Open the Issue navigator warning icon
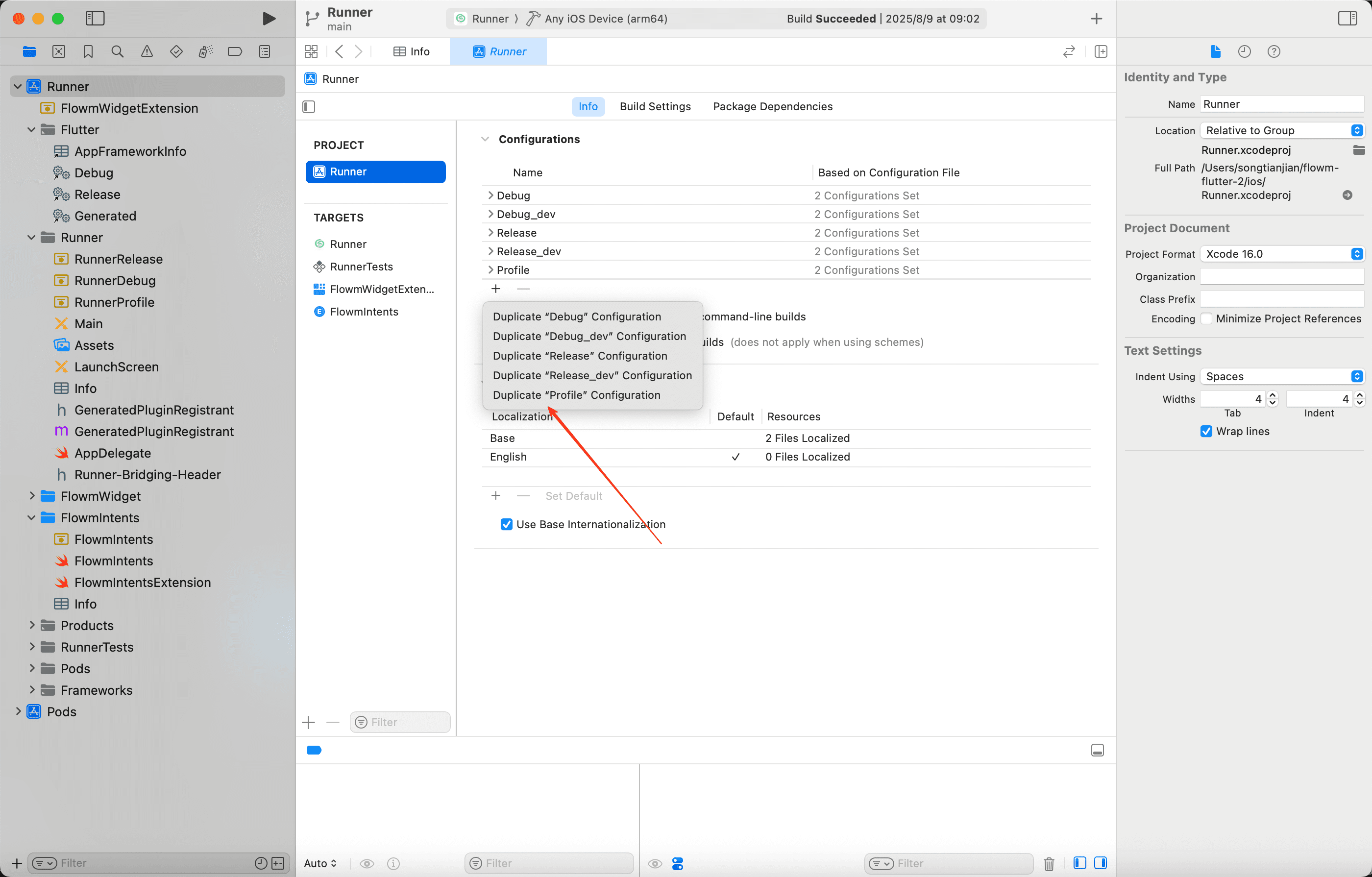Viewport: 1372px width, 877px height. (x=147, y=51)
